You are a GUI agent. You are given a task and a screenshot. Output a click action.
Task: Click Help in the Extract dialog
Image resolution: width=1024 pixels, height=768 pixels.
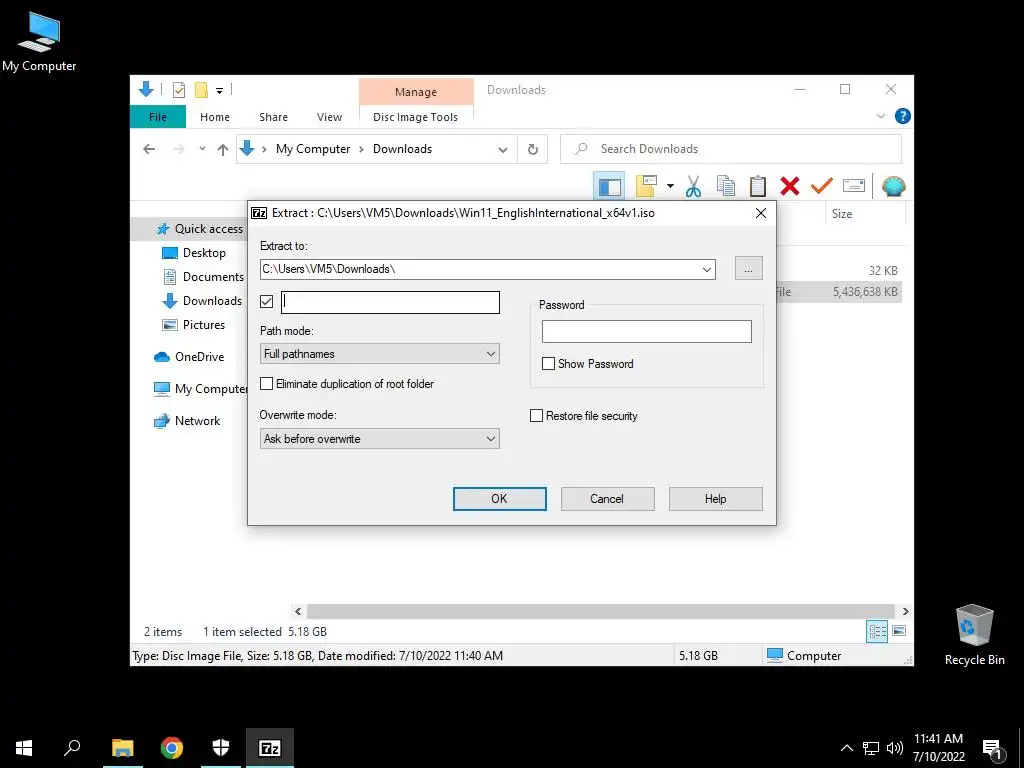(715, 499)
